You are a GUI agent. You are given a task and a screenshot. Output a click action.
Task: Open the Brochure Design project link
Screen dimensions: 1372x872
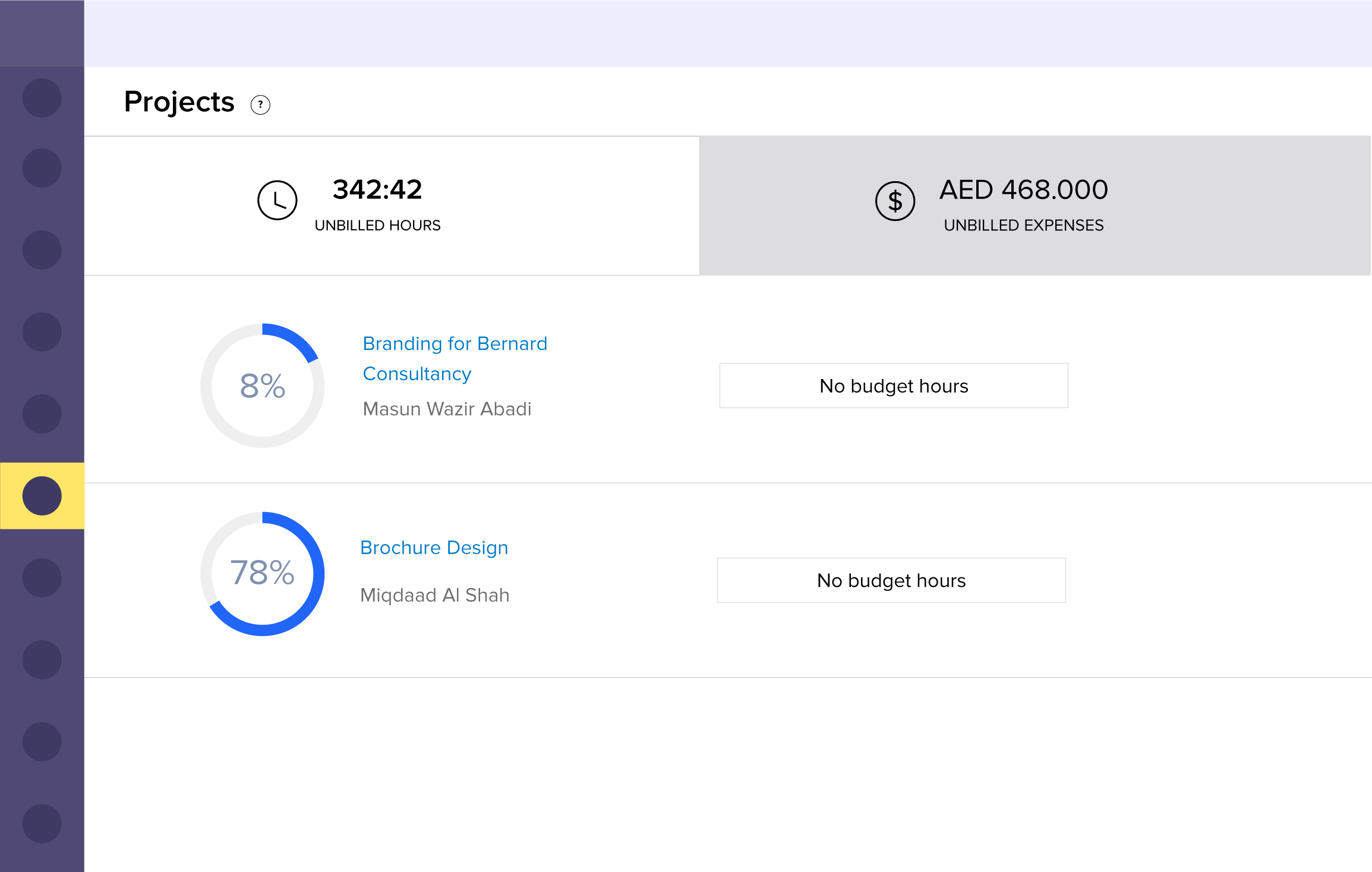click(x=434, y=547)
